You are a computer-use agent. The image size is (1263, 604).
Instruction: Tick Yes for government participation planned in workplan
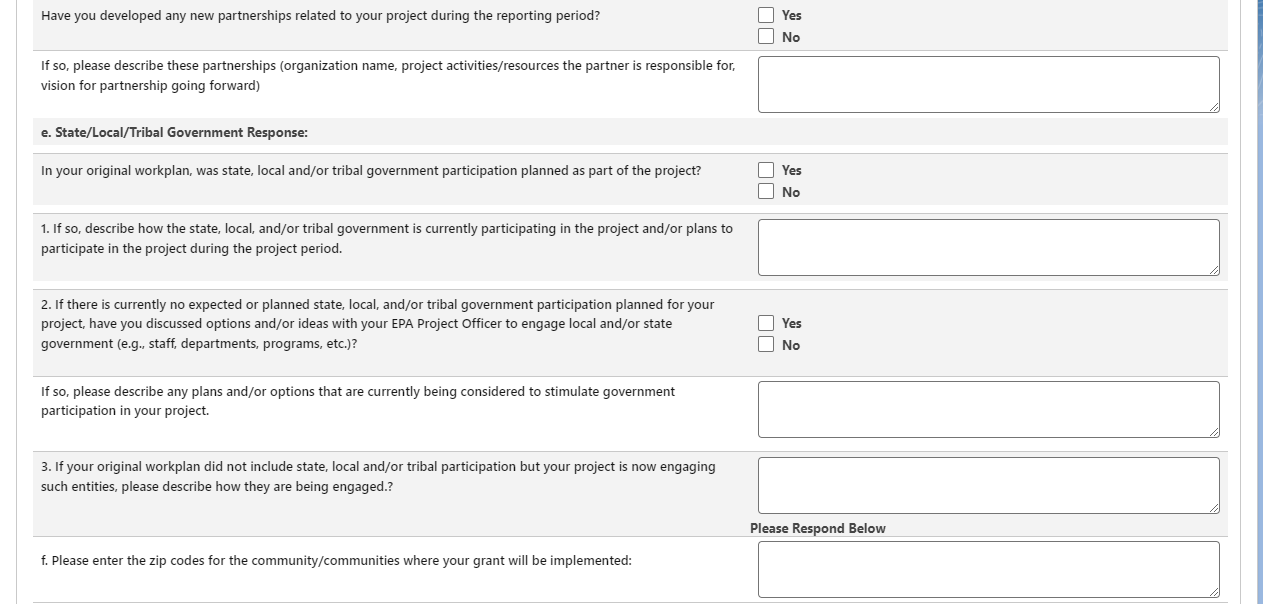point(766,170)
